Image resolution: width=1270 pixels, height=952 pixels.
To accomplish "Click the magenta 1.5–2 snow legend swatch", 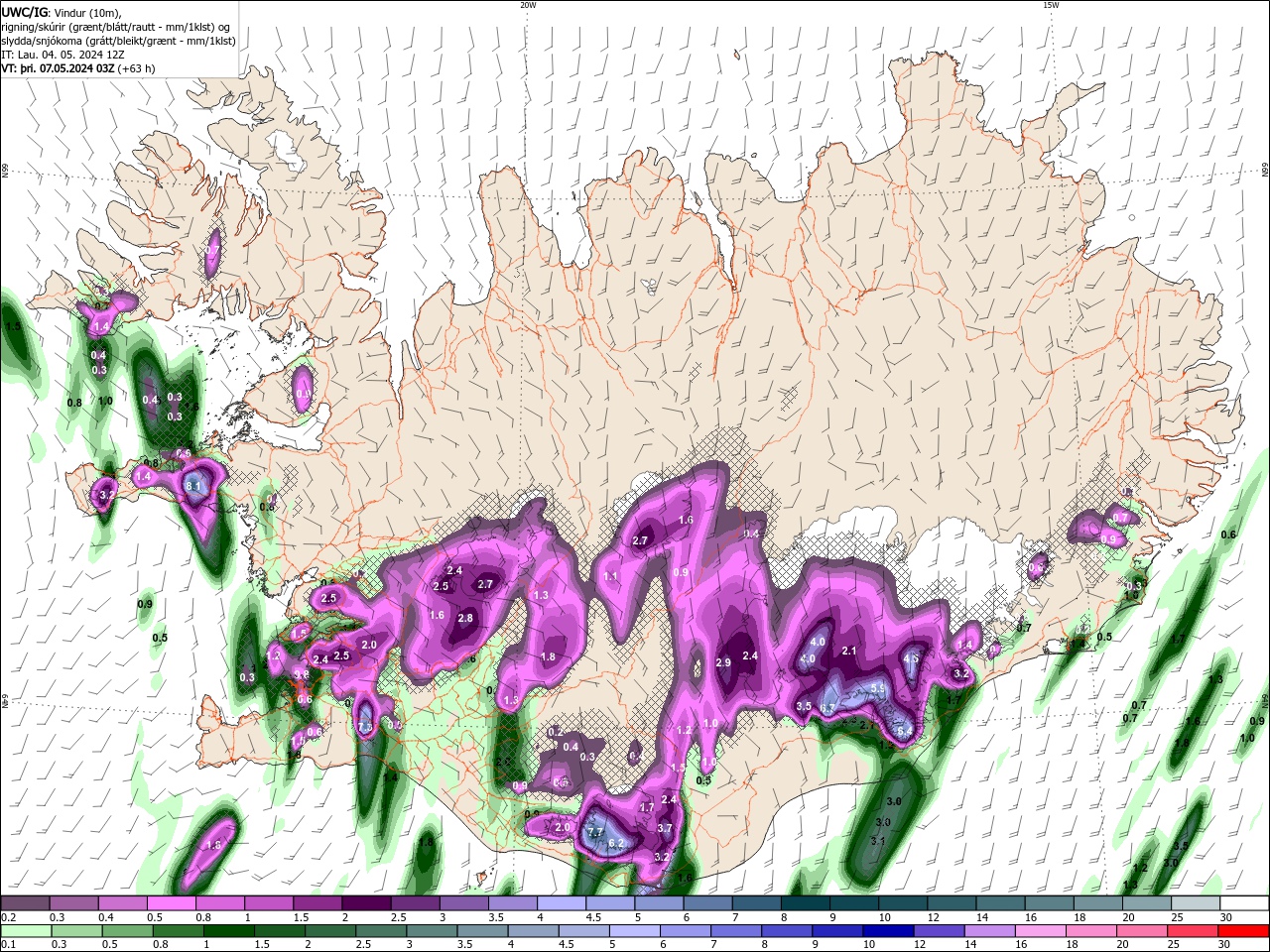I will (317, 903).
